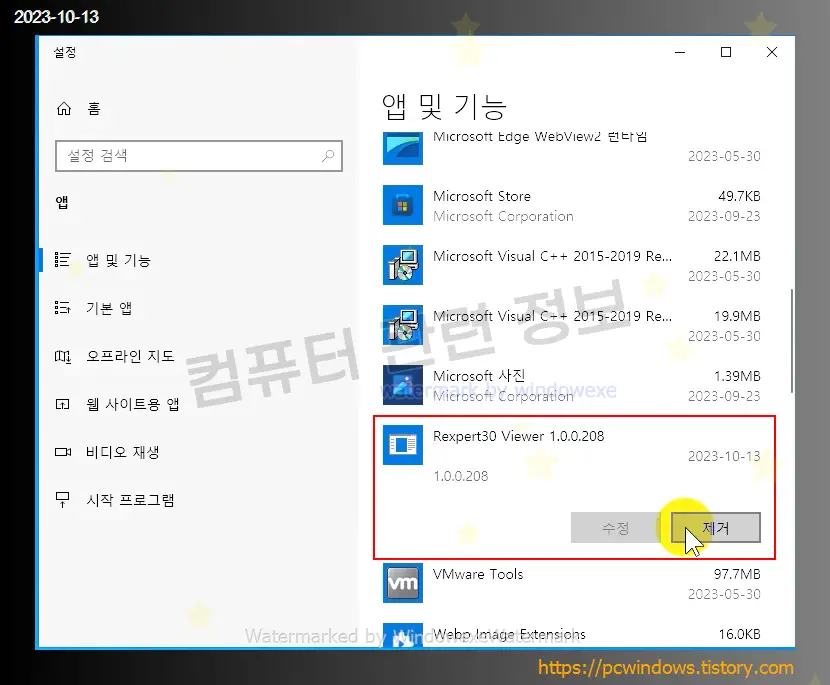830x685 pixels.
Task: Close the 설정 window
Action: point(772,52)
